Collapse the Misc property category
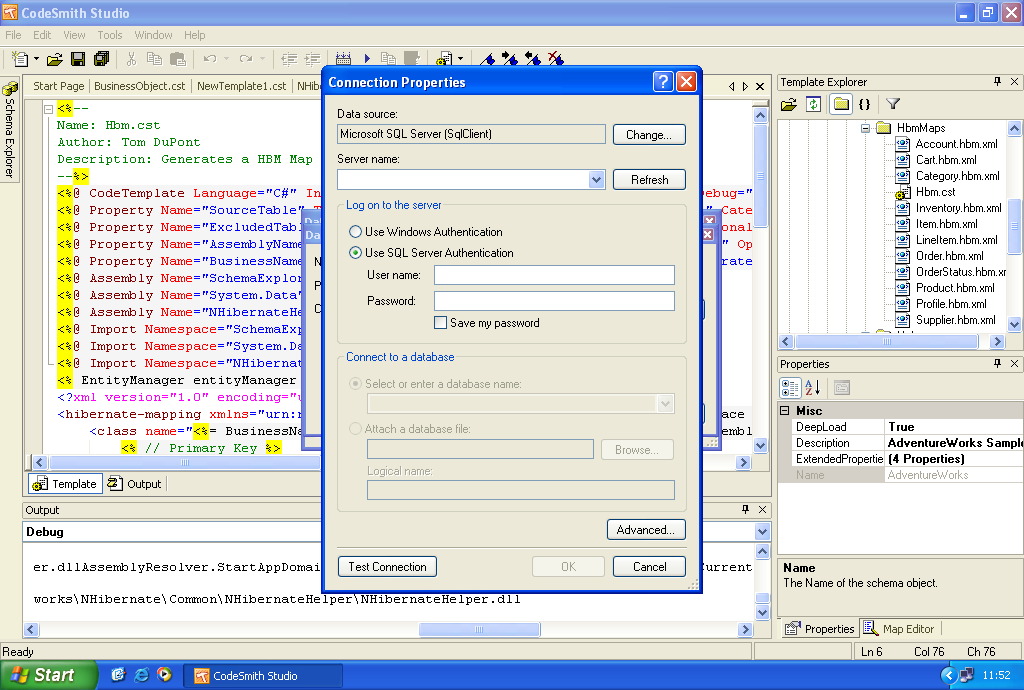This screenshot has width=1024, height=690. coord(785,411)
